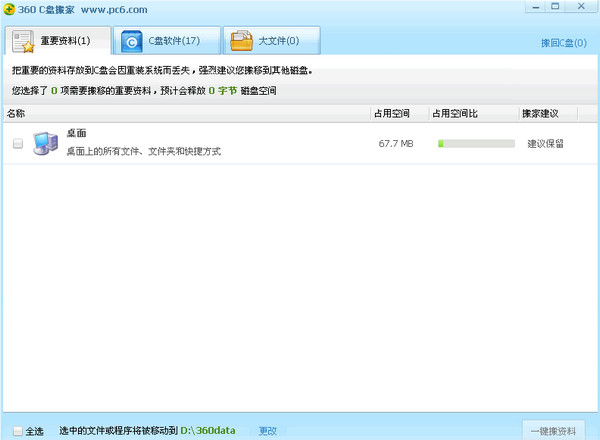Click the document with star icon
The height and width of the screenshot is (440, 600).
(x=23, y=41)
